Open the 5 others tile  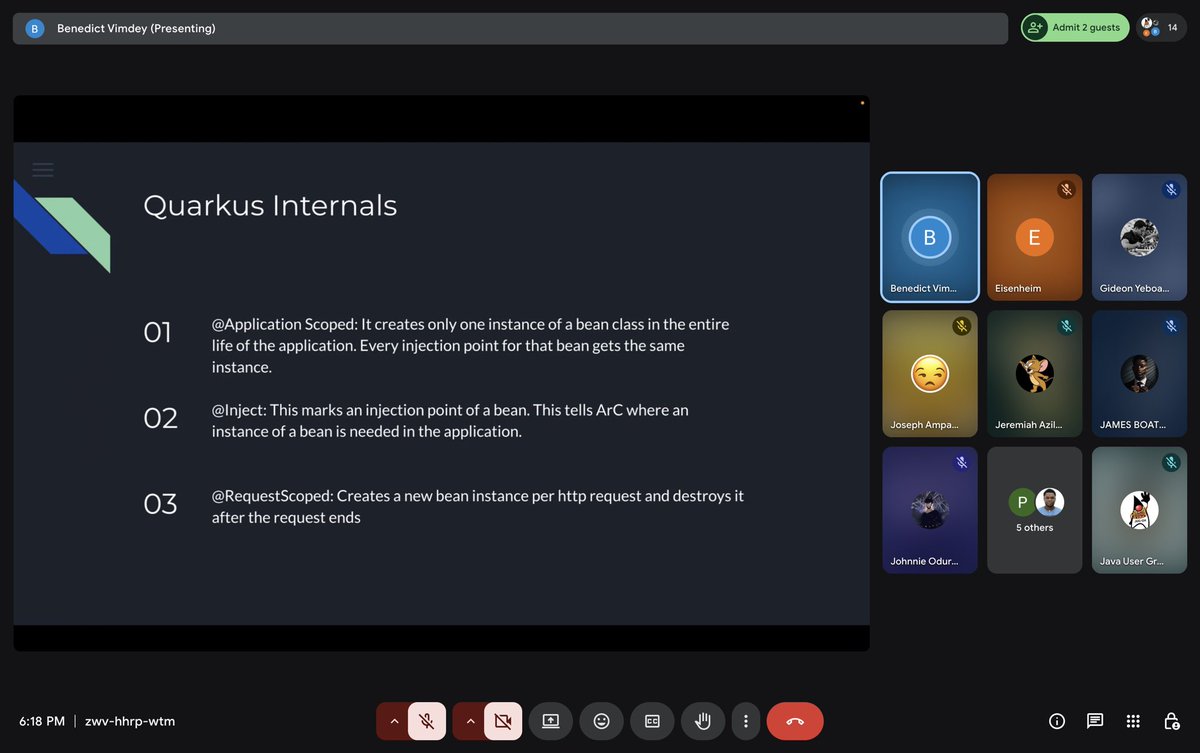coord(1035,510)
